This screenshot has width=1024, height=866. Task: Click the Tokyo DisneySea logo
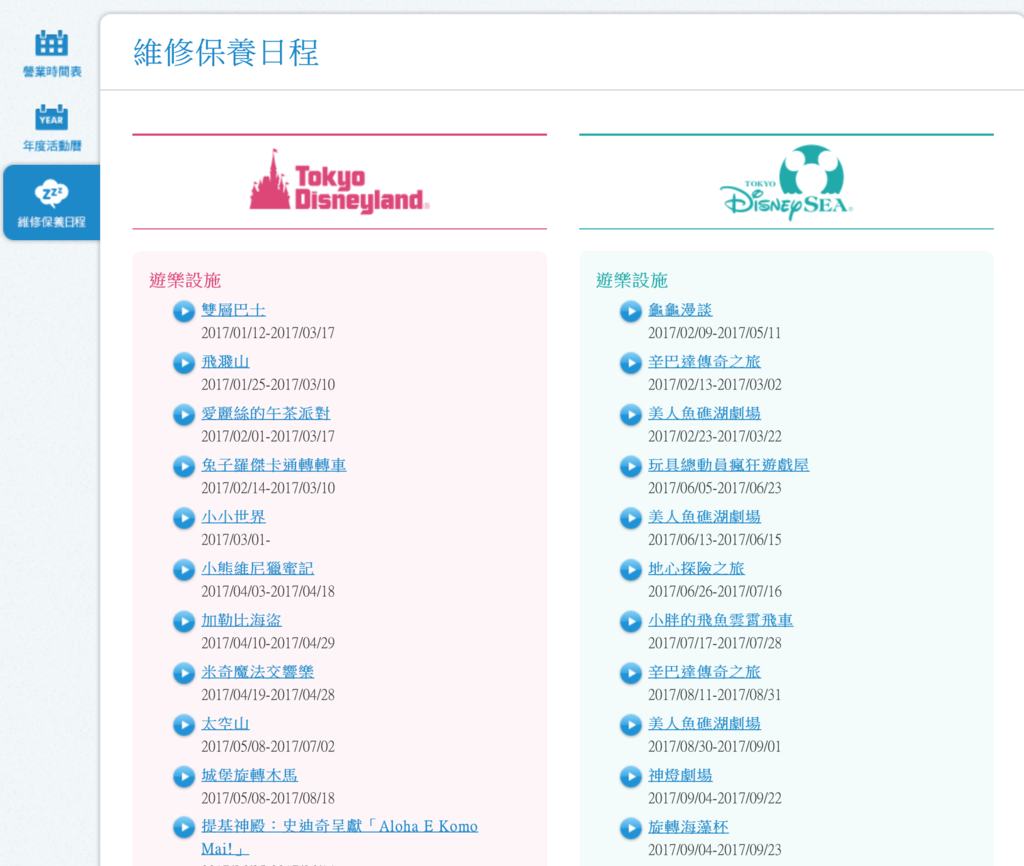pos(786,183)
